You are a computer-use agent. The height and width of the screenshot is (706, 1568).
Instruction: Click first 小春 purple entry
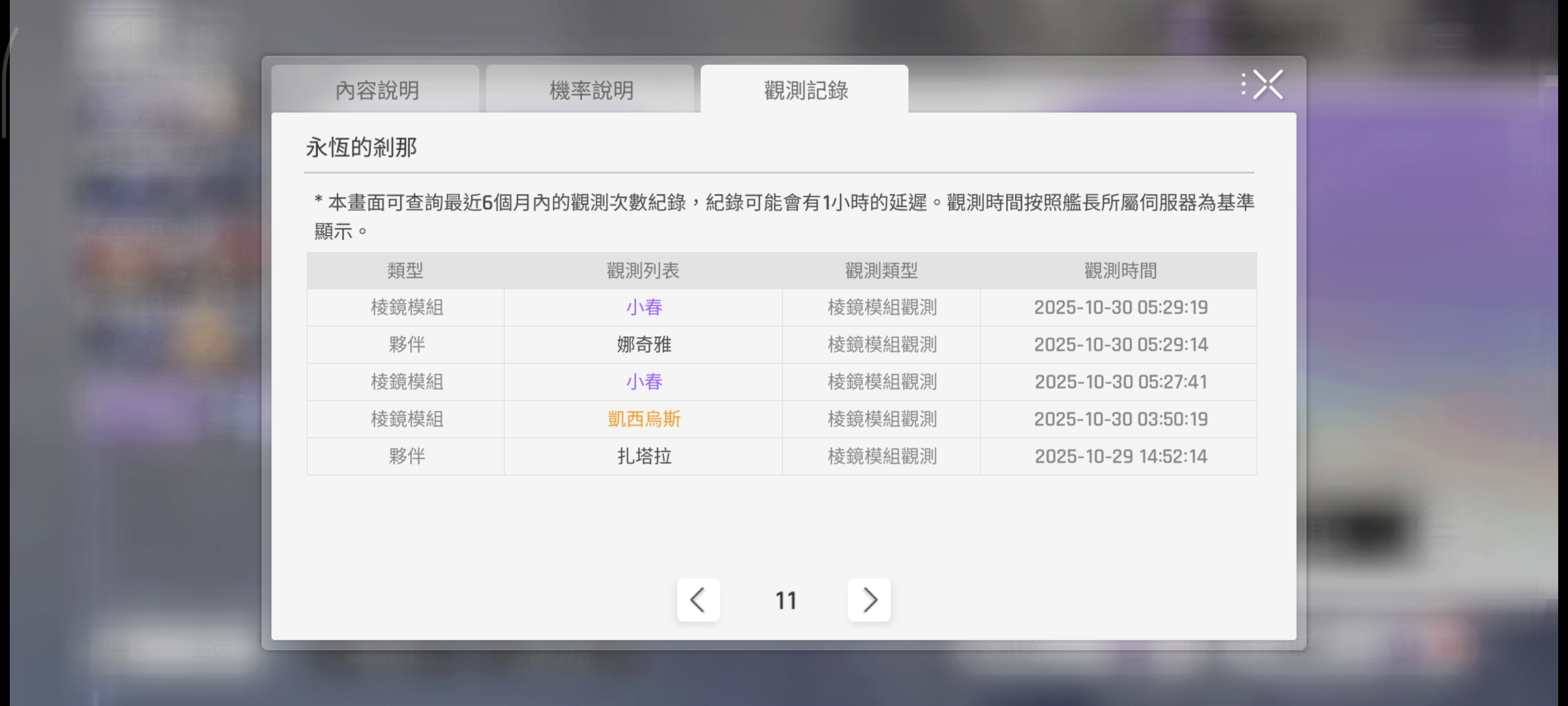tap(643, 307)
